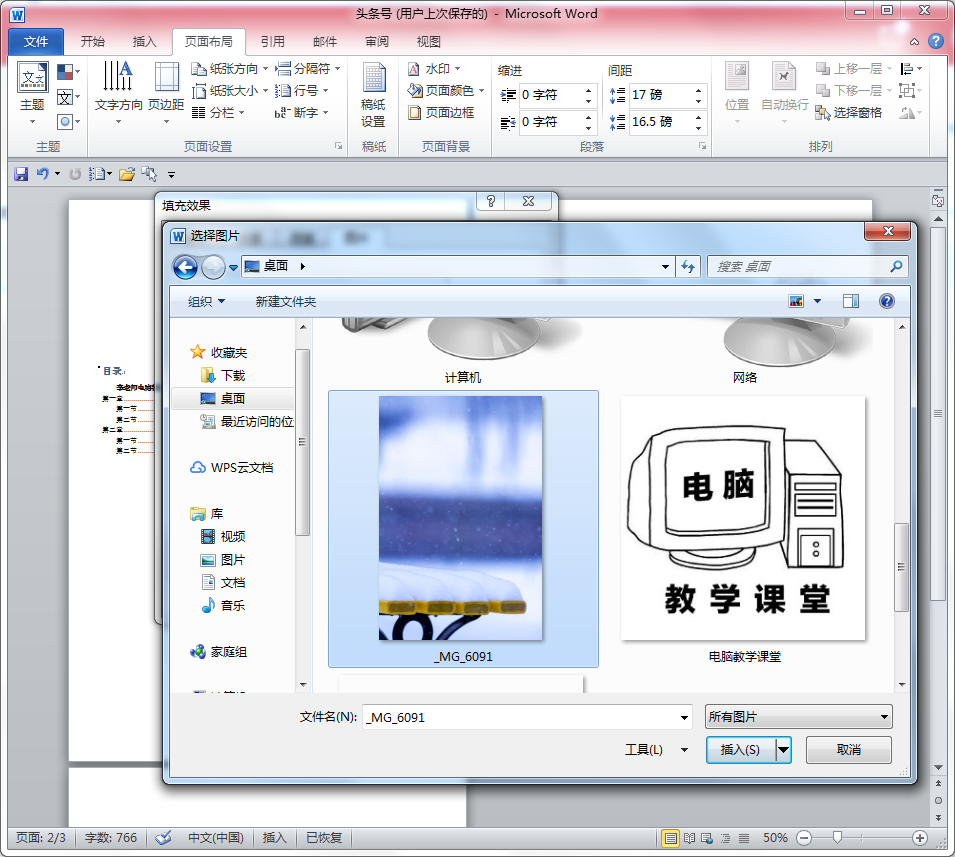Click 新建文件夹 to create a new folder
This screenshot has height=857, width=955.
coord(285,301)
